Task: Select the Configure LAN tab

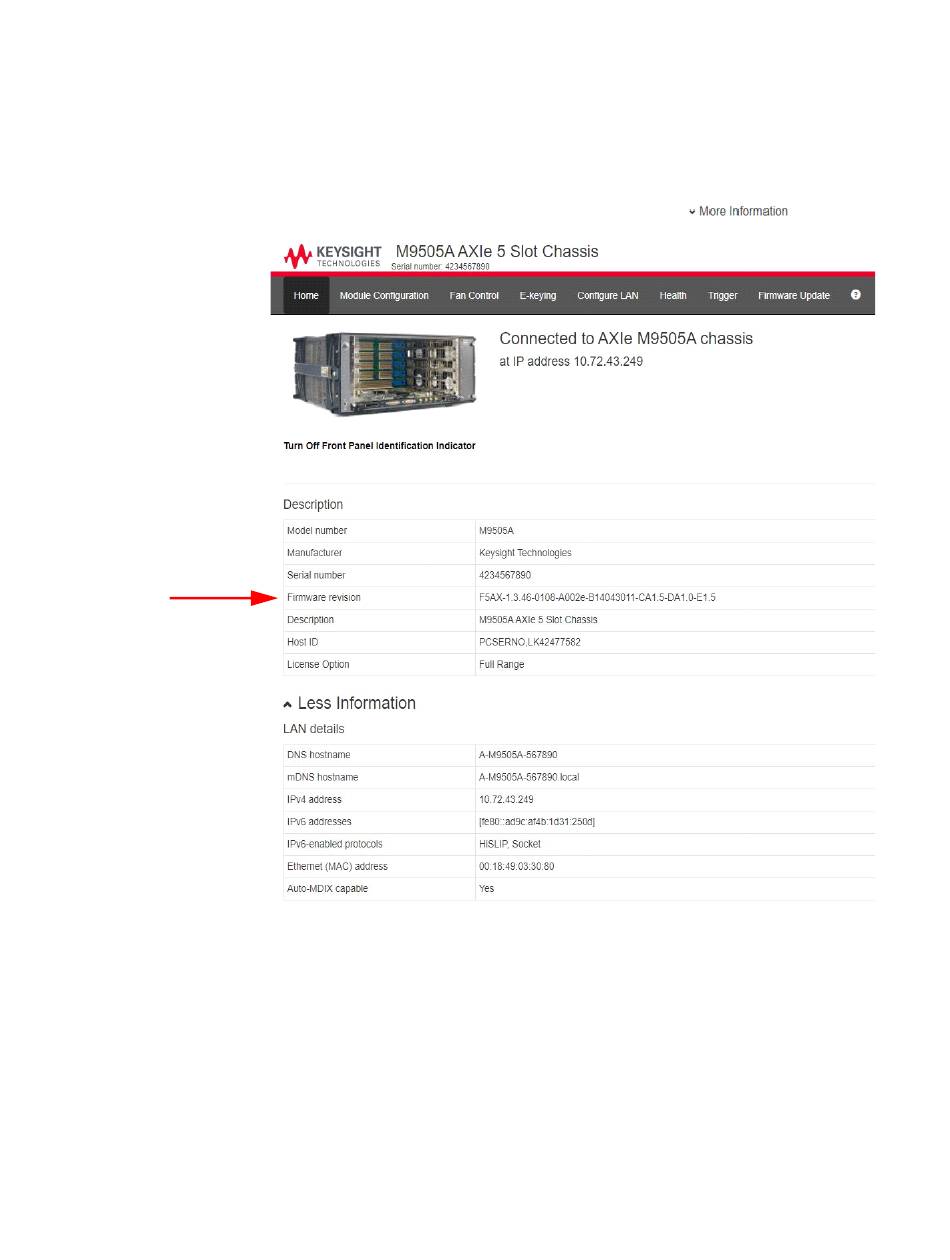Action: tap(608, 296)
